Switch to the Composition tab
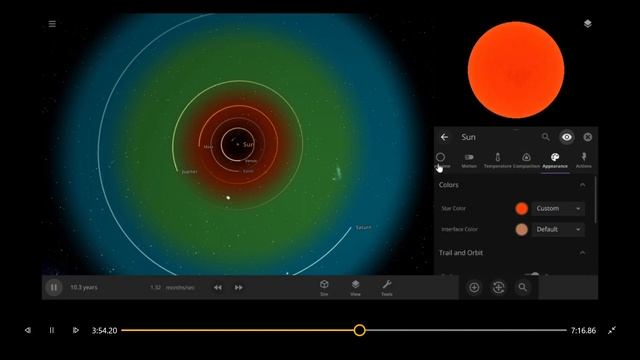Viewport: 640px width, 360px height. [526, 160]
